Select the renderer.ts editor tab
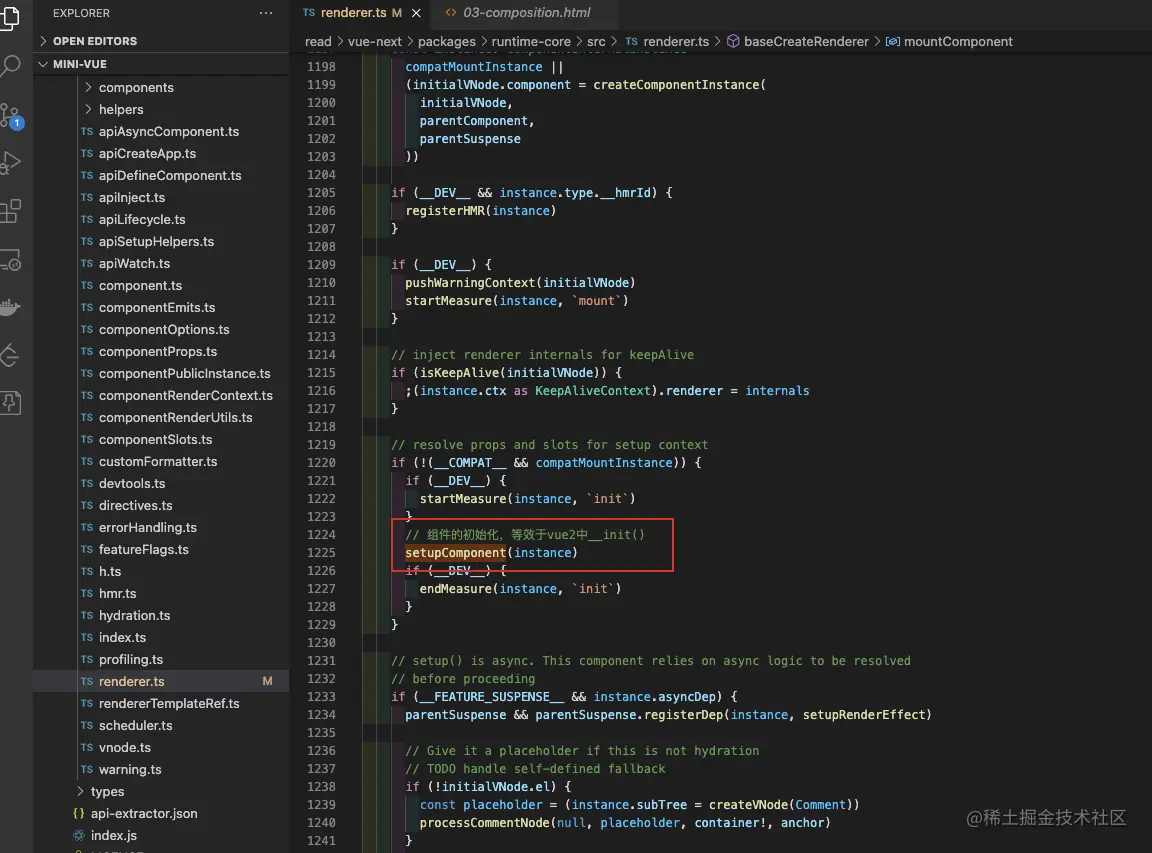The height and width of the screenshot is (853, 1152). pos(352,13)
